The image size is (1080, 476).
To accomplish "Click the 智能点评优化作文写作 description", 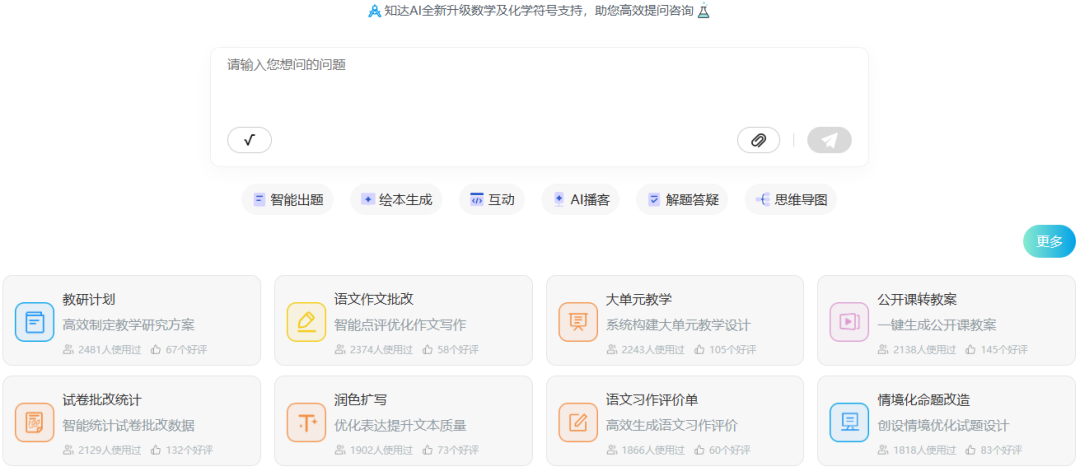I will point(400,324).
